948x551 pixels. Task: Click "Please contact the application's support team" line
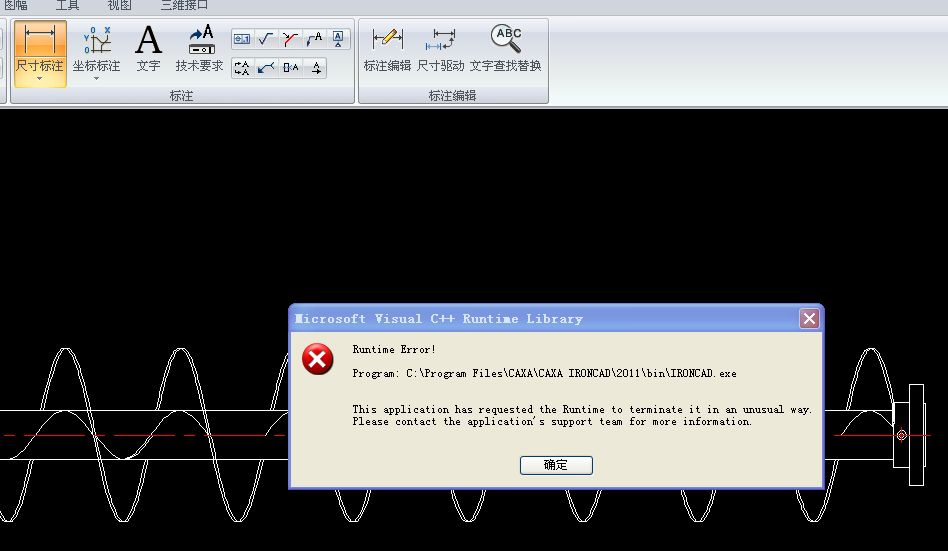552,422
